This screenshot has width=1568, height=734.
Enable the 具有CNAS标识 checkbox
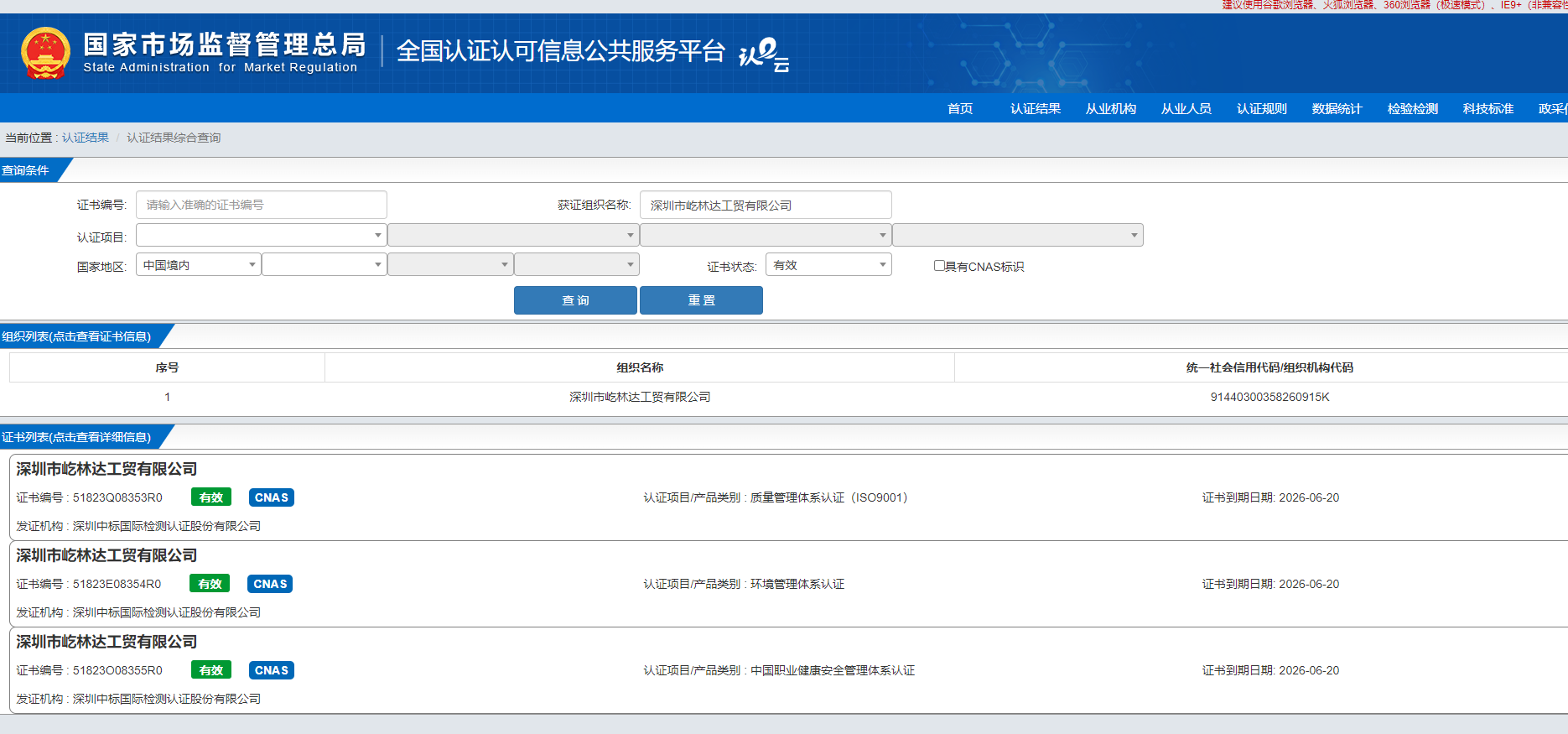[x=939, y=266]
